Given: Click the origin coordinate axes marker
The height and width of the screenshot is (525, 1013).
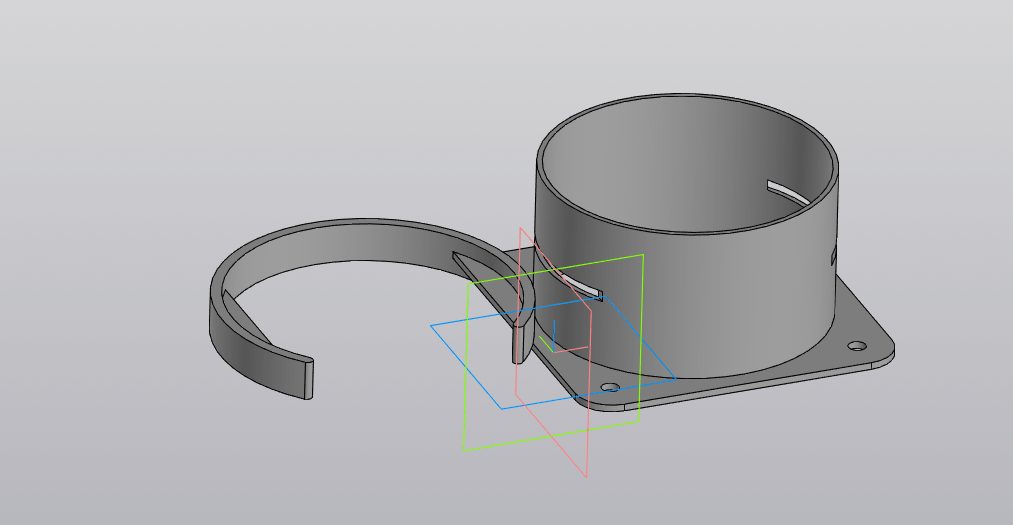Looking at the screenshot, I should point(555,330).
